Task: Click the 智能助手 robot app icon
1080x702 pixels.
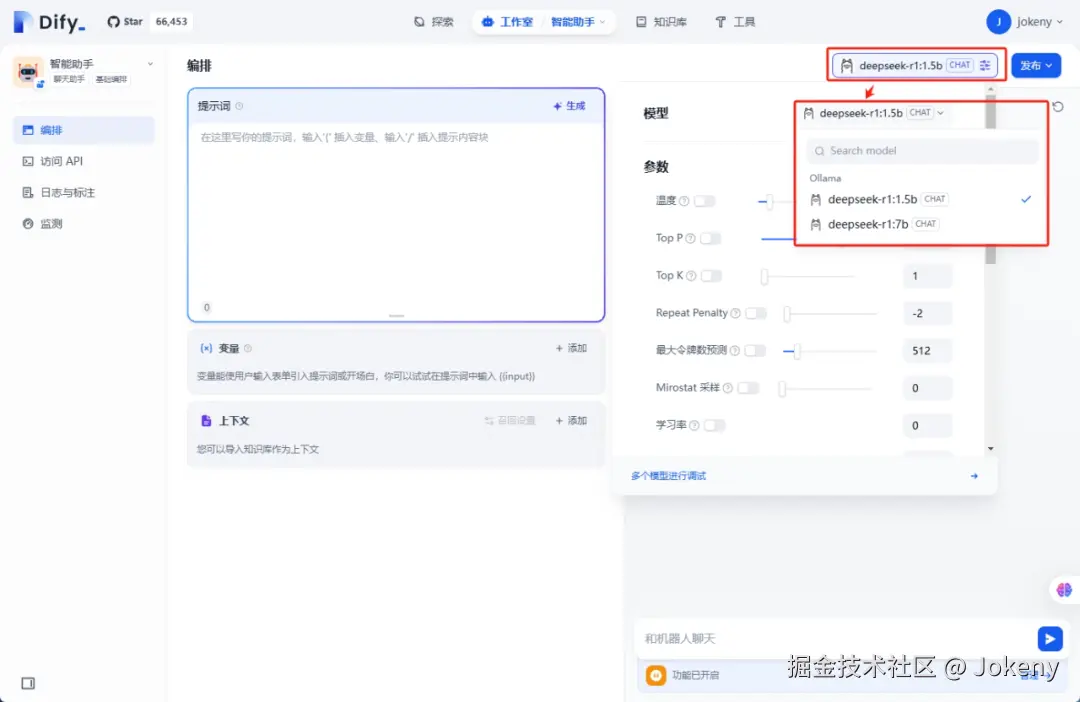Action: tap(28, 71)
